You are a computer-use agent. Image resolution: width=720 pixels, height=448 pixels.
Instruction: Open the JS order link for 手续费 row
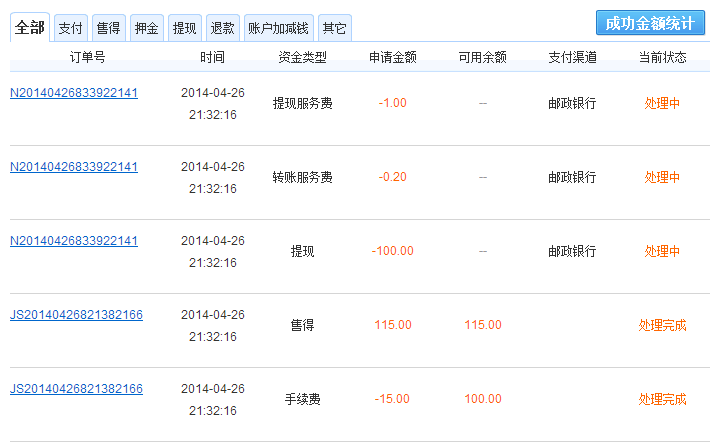[x=76, y=389]
